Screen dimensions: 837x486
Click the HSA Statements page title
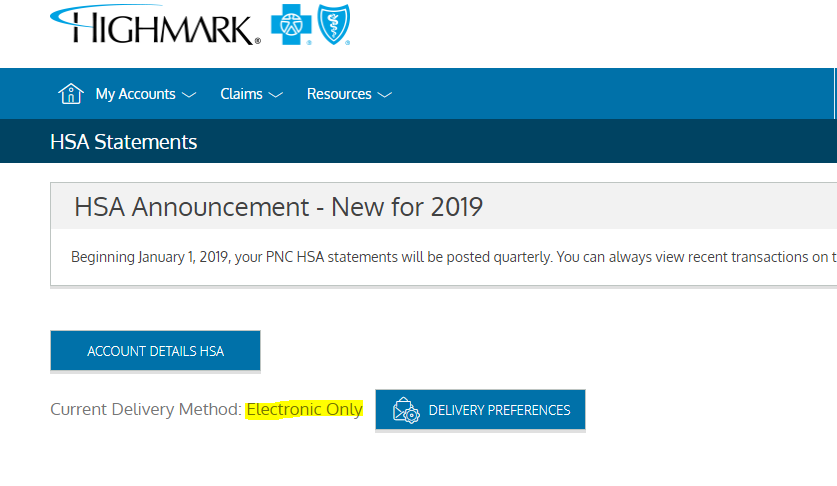click(124, 142)
